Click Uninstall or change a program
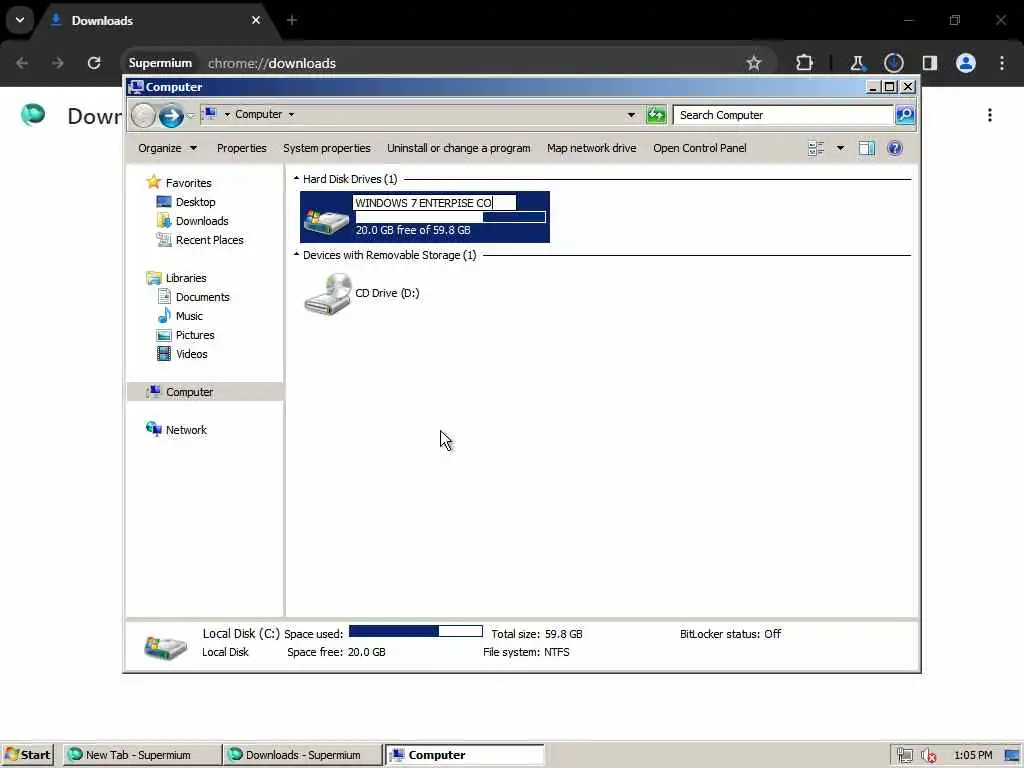The image size is (1024, 768). (458, 148)
